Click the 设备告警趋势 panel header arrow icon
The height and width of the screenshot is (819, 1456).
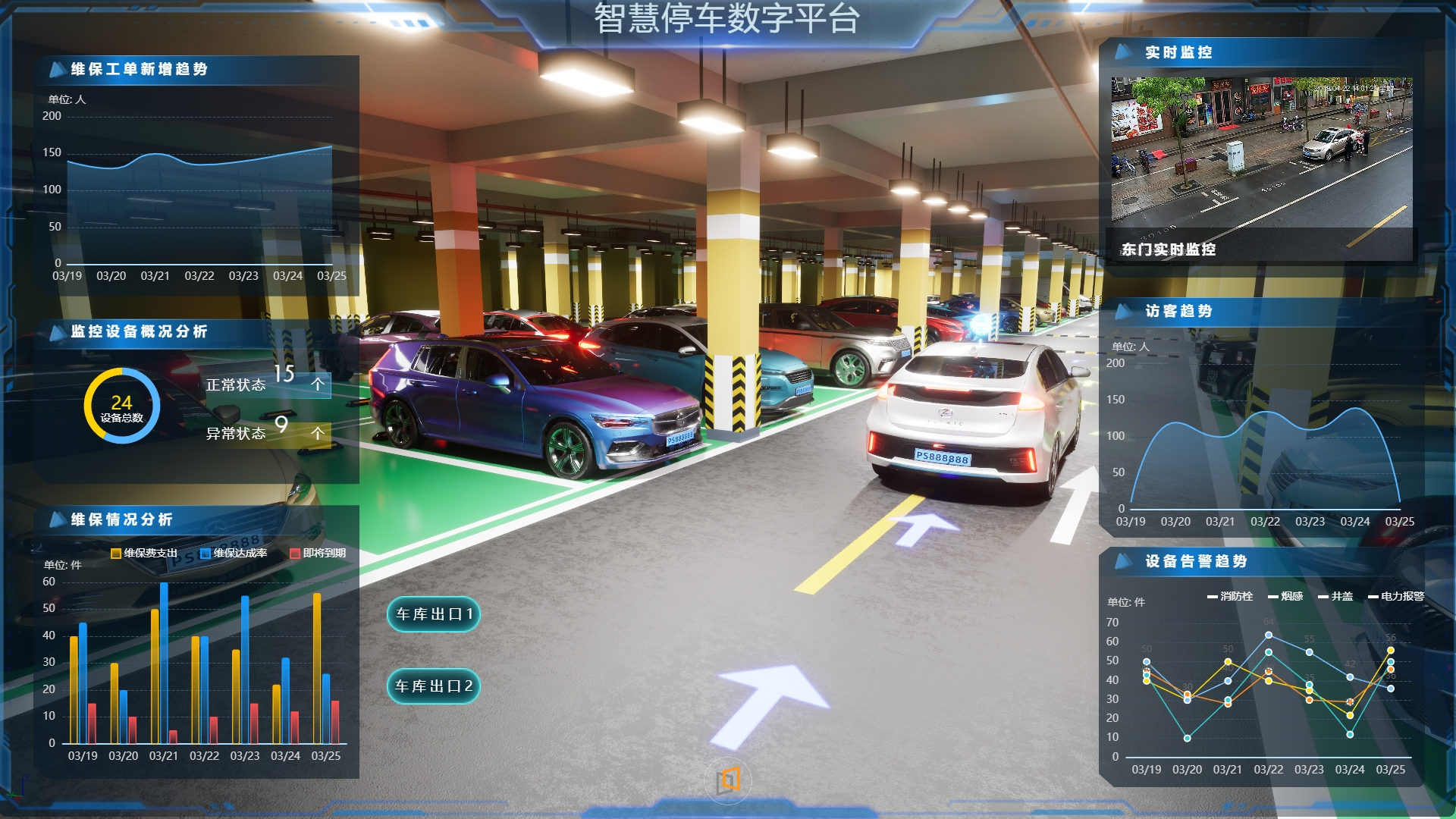tap(1123, 560)
